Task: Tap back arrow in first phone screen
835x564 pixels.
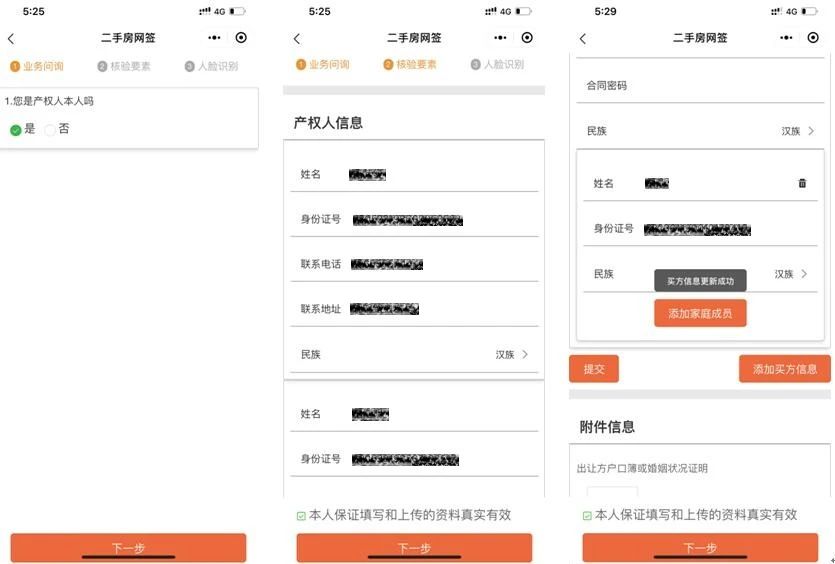Action: 11,38
